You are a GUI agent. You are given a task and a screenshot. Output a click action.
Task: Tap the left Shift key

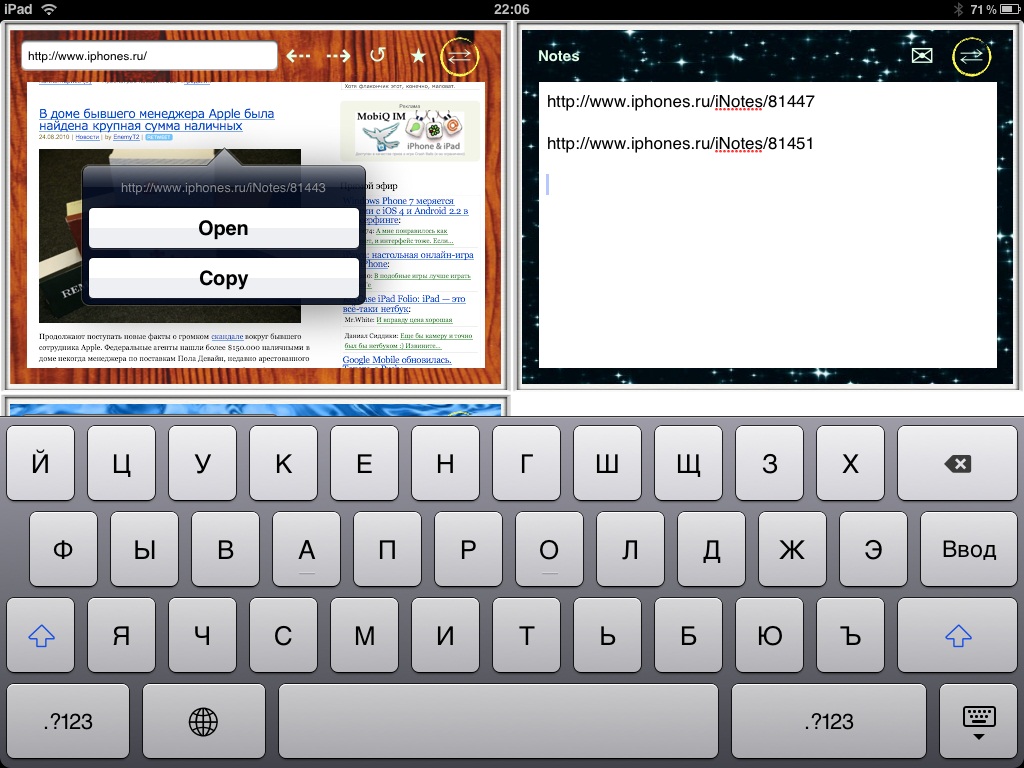pyautogui.click(x=40, y=635)
